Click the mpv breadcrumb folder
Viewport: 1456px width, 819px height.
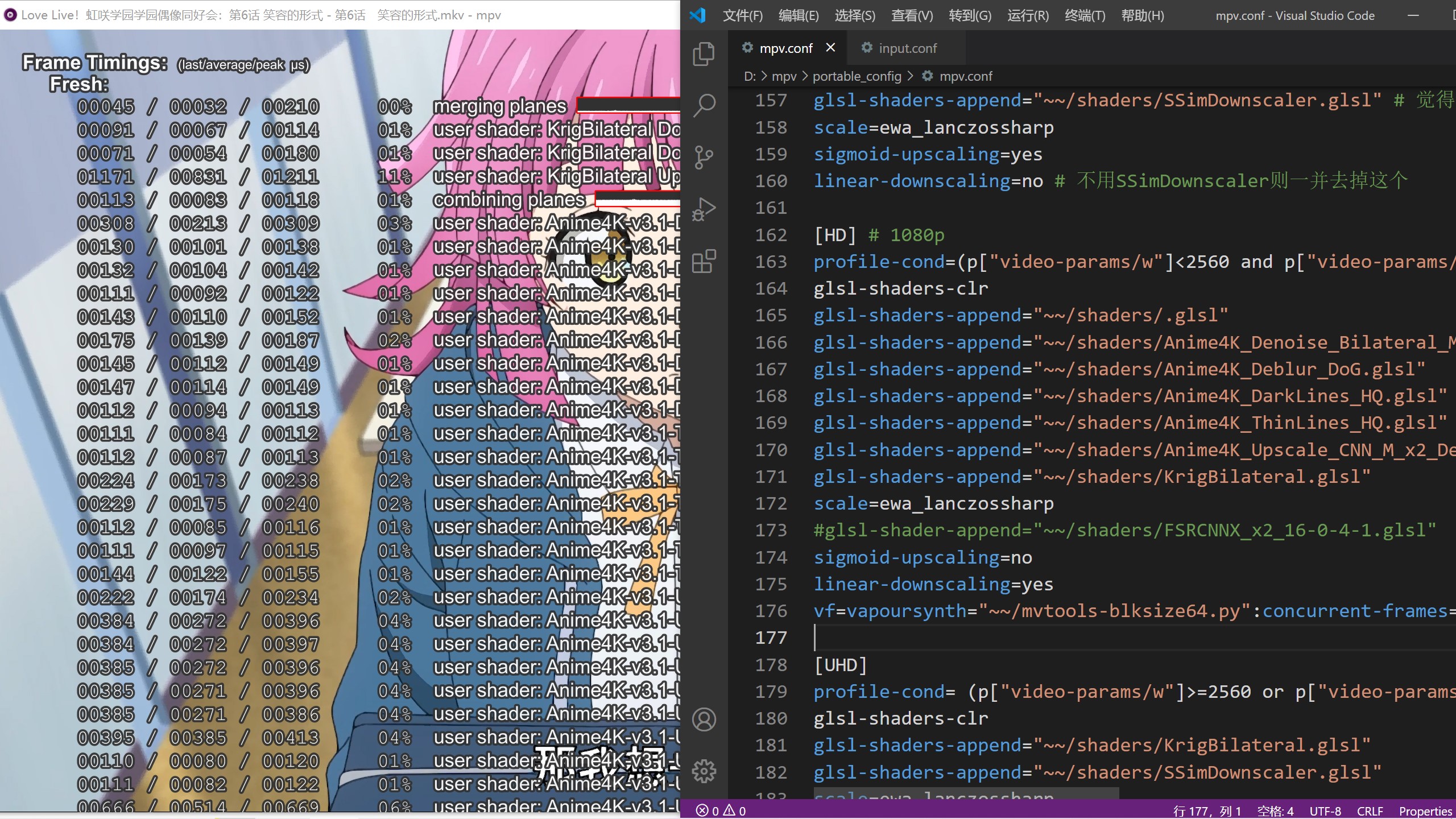point(784,76)
